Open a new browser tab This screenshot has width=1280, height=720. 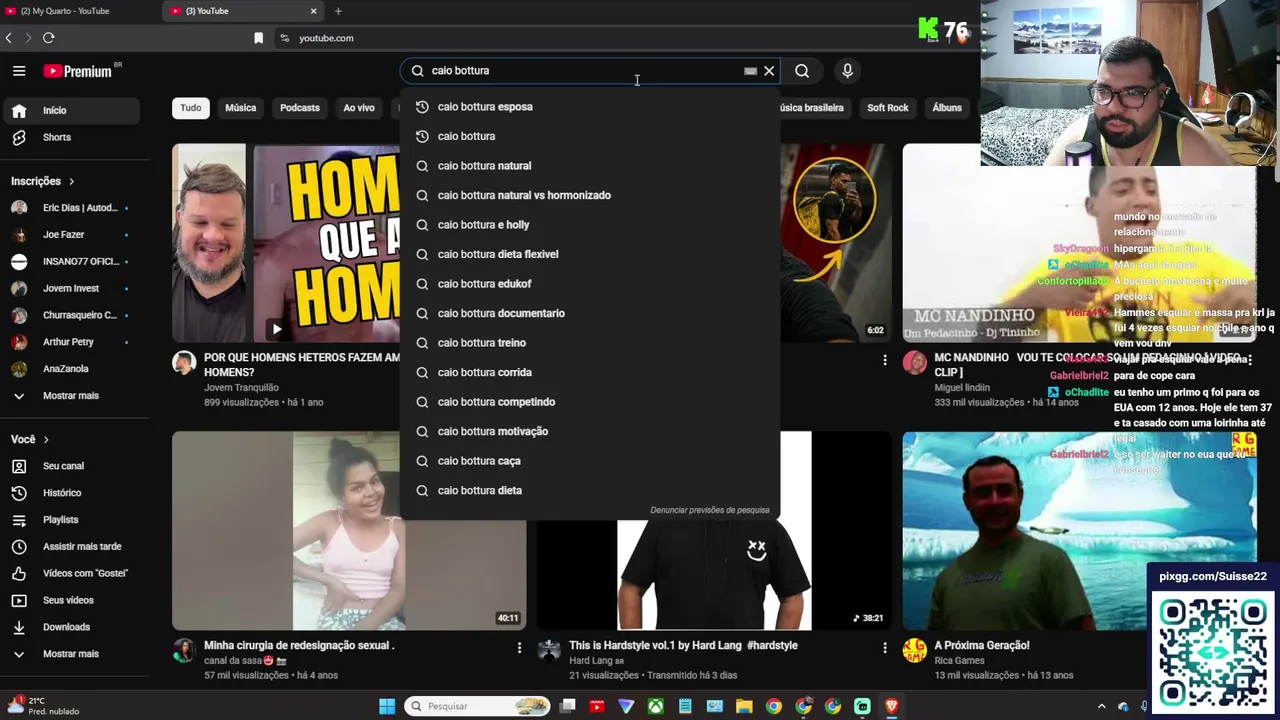coord(338,11)
